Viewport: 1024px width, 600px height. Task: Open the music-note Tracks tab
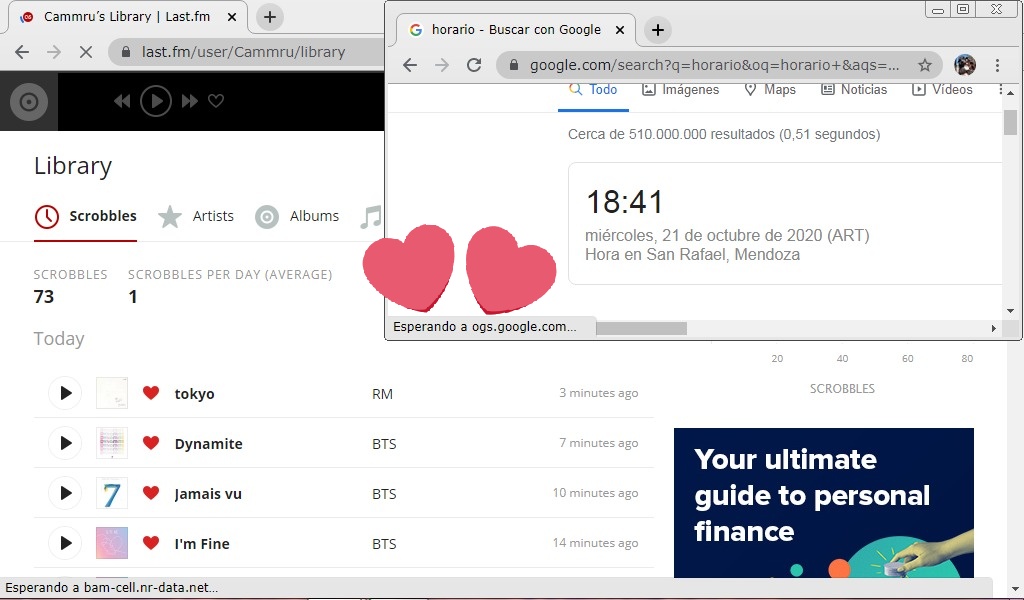(x=371, y=217)
